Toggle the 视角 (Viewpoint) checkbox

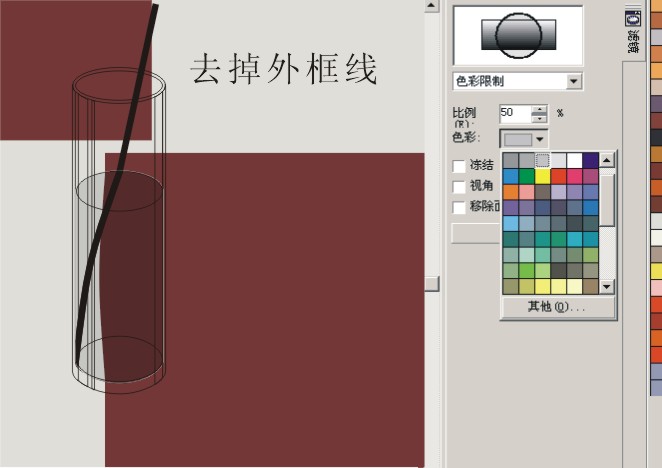[x=459, y=187]
